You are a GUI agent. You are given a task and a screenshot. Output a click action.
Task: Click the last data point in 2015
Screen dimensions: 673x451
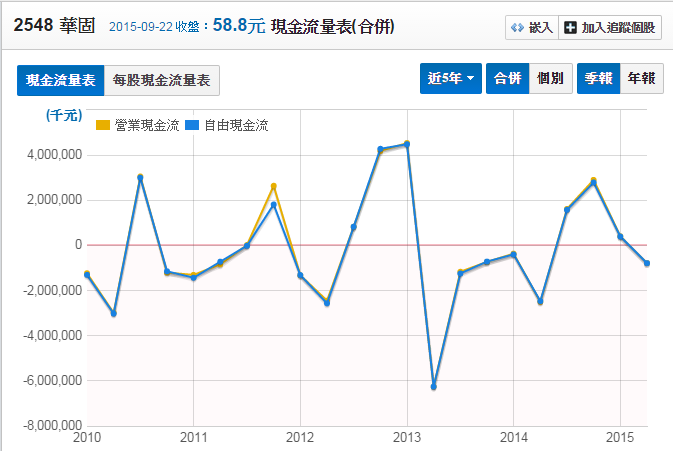tap(647, 263)
